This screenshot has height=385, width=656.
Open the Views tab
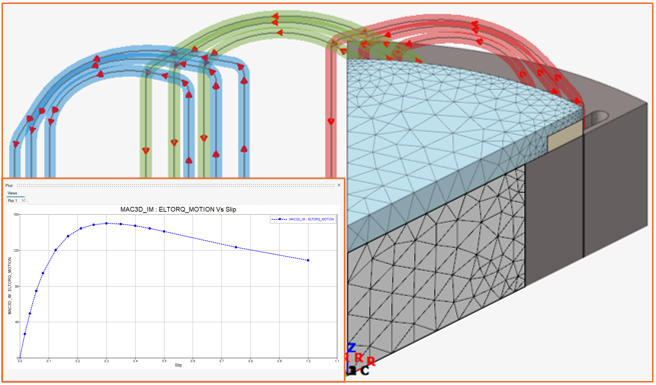pyautogui.click(x=12, y=193)
